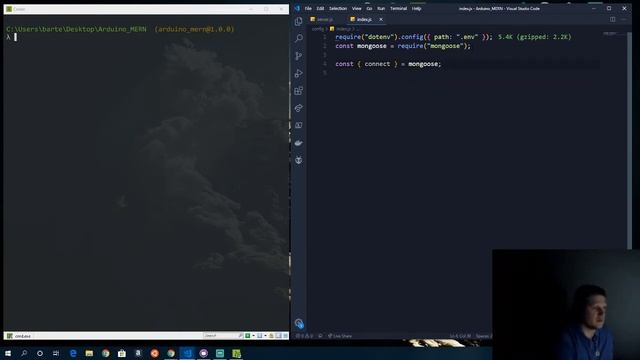The height and width of the screenshot is (360, 640).
Task: Open the Help menu in VS Code
Action: coord(416,8)
